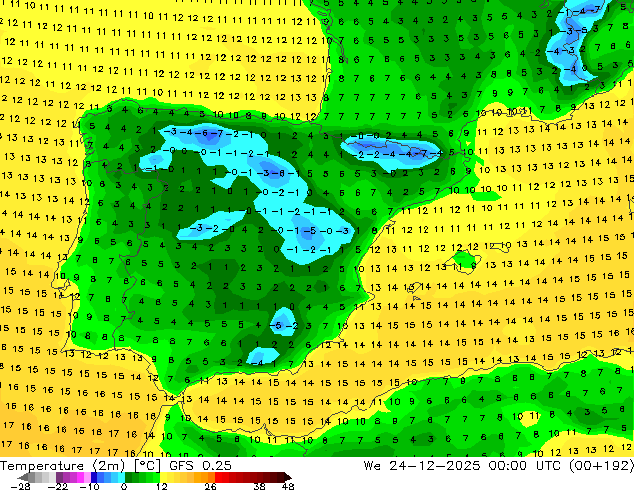Click the '(00+192)' forecast hour label
Image resolution: width=634 pixels, height=490 pixels.
pos(603,466)
